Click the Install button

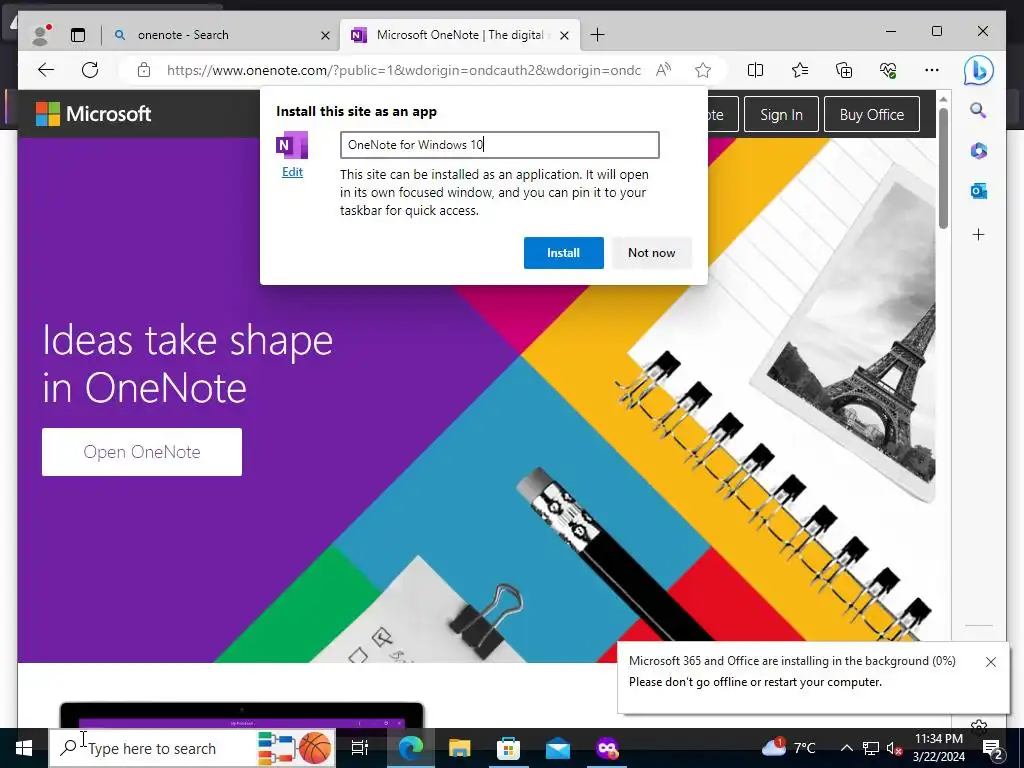pos(564,253)
